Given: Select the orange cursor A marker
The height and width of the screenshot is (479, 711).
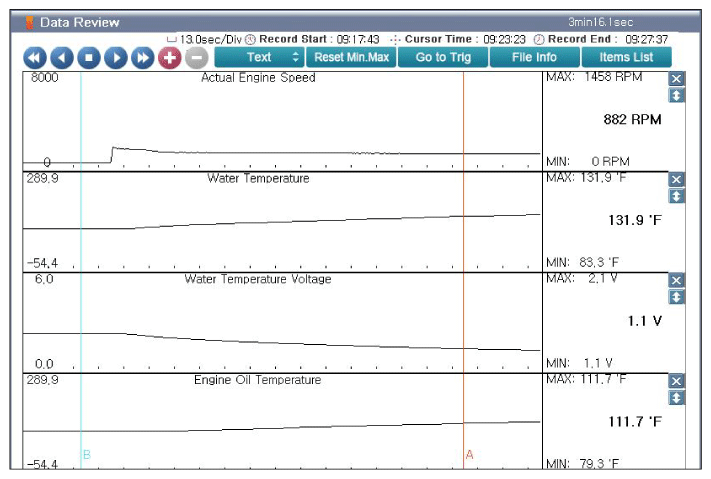Looking at the screenshot, I should pos(469,455).
